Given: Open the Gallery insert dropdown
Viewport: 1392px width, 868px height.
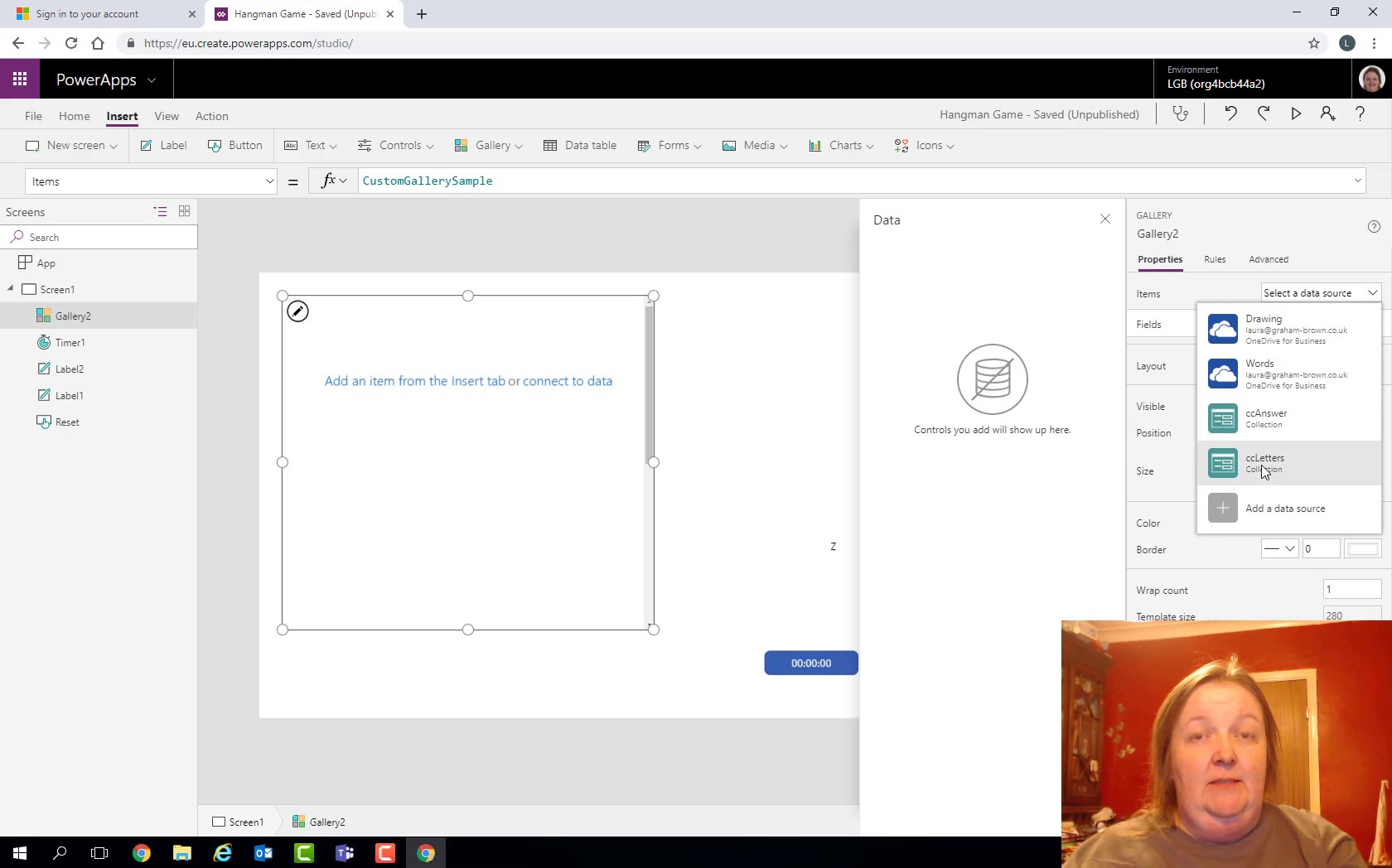Looking at the screenshot, I should coord(489,145).
